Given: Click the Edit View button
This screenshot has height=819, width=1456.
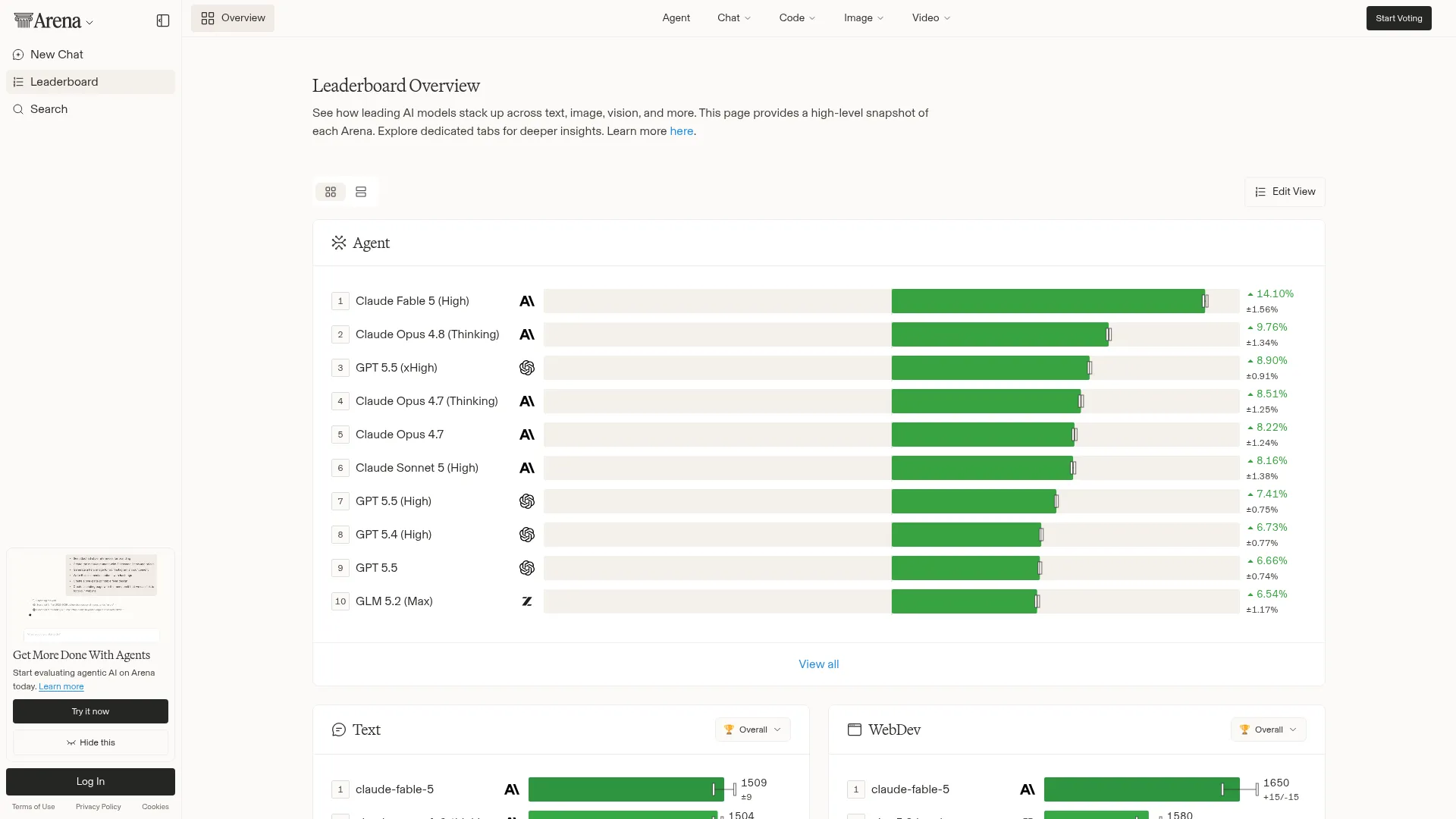Looking at the screenshot, I should [x=1285, y=192].
